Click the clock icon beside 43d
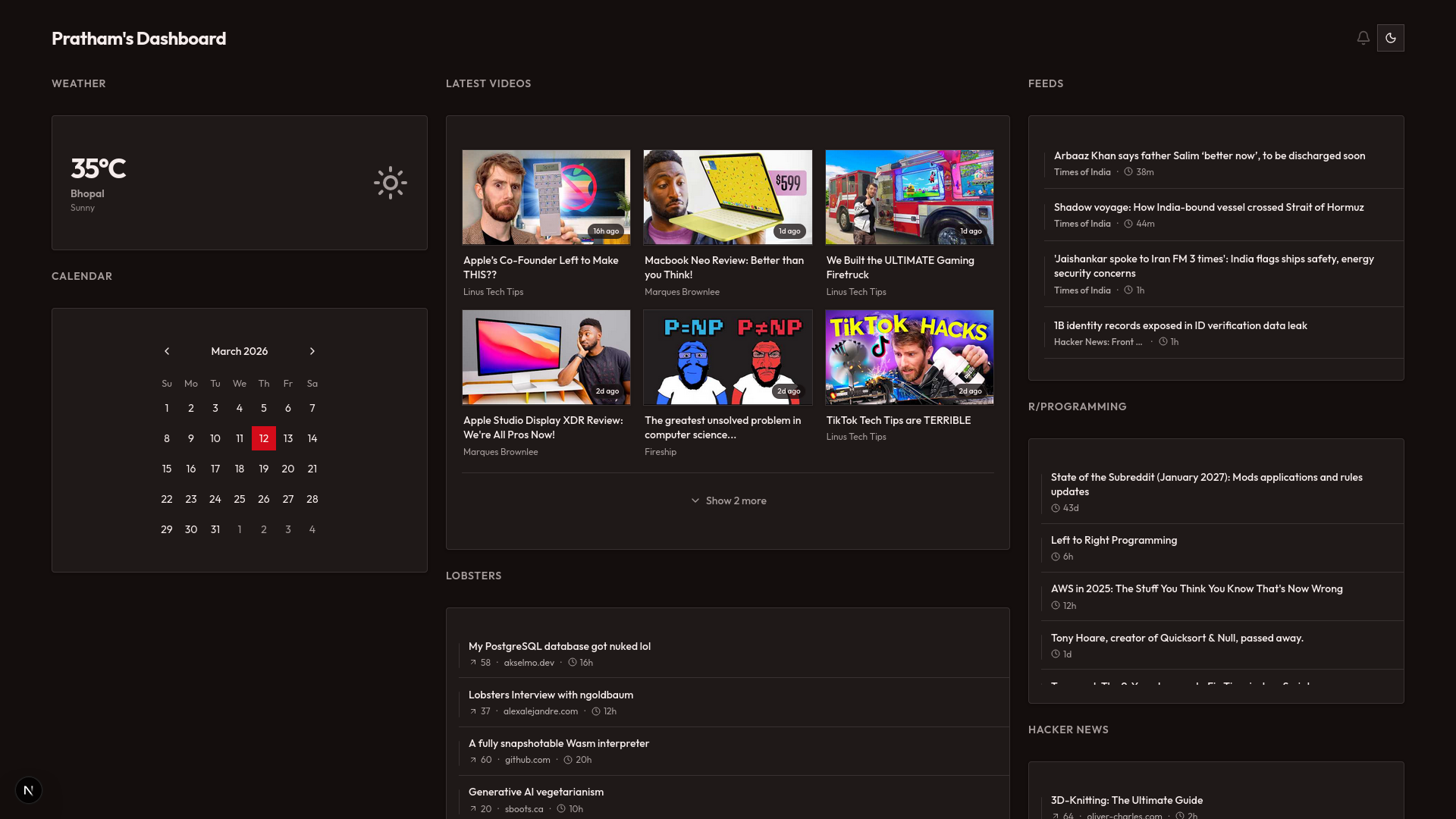This screenshot has height=819, width=1456. (1056, 508)
